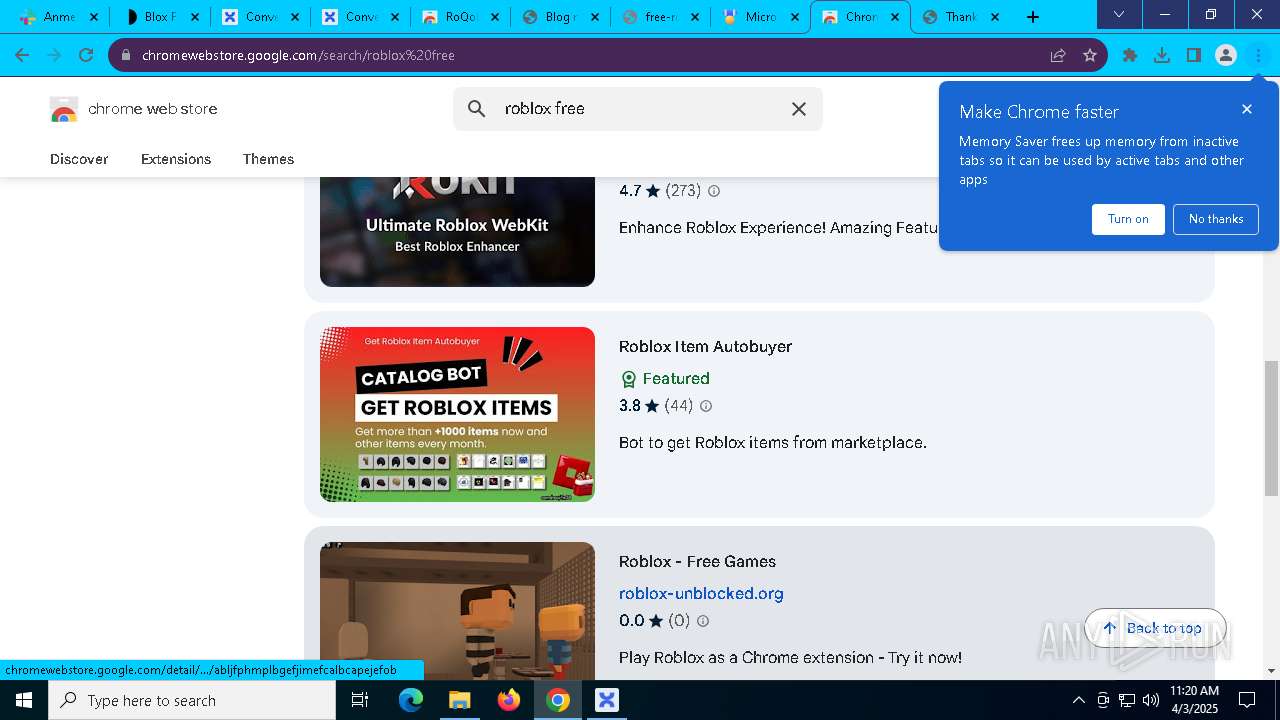Click info icon beside Autobuyer rating (44)

coord(706,406)
